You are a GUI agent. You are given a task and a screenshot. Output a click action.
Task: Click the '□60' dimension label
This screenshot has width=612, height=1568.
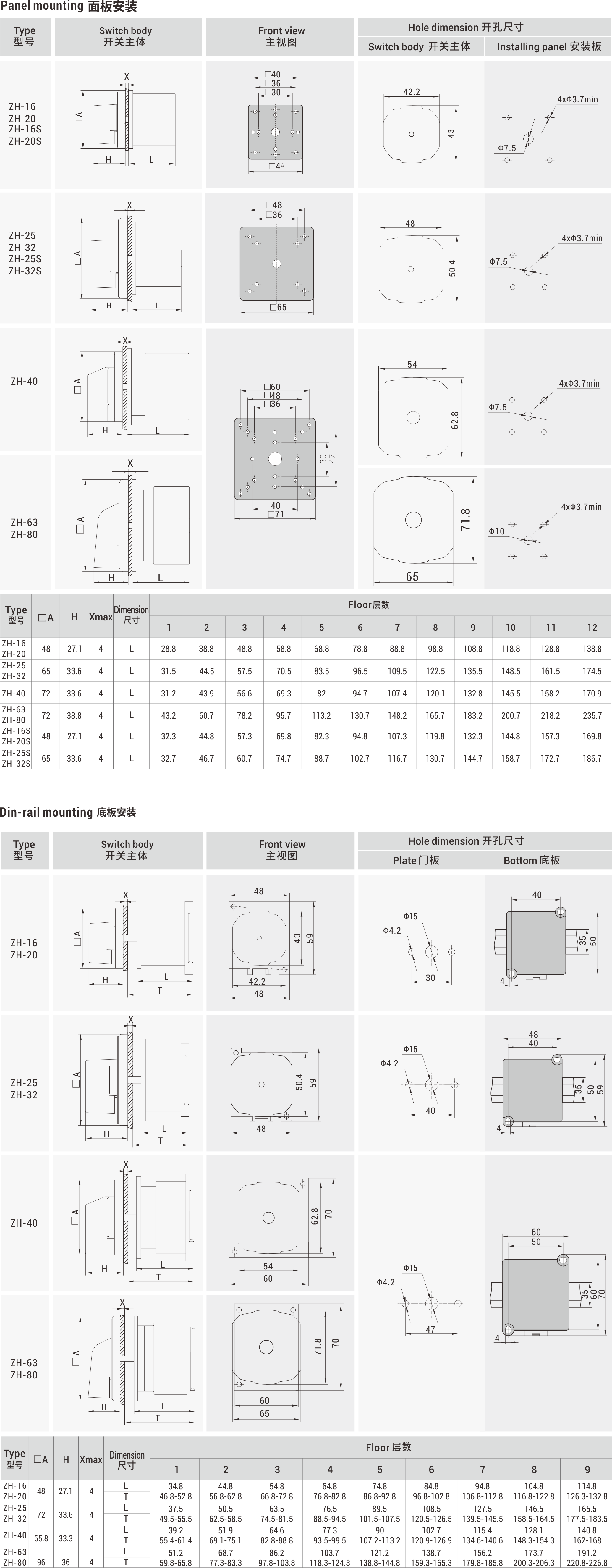coord(273,387)
